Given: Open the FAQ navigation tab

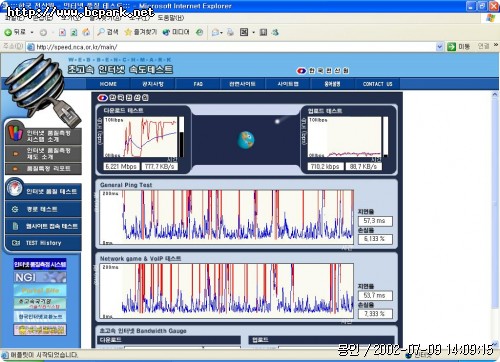Looking at the screenshot, I should 198,84.
